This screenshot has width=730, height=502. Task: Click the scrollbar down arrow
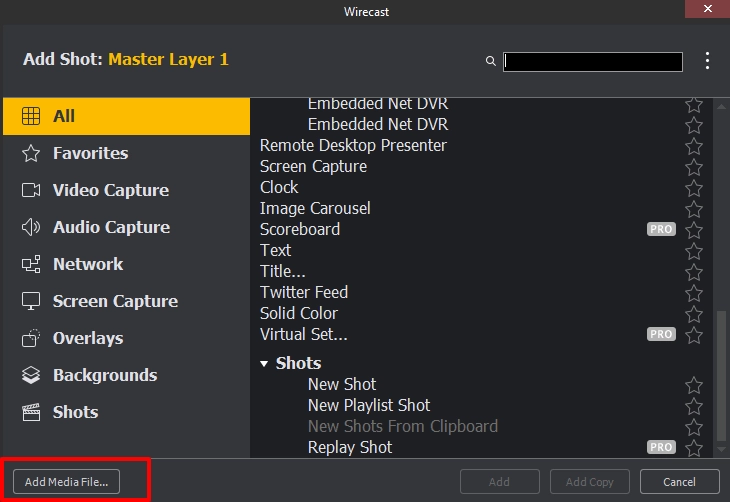tap(721, 449)
